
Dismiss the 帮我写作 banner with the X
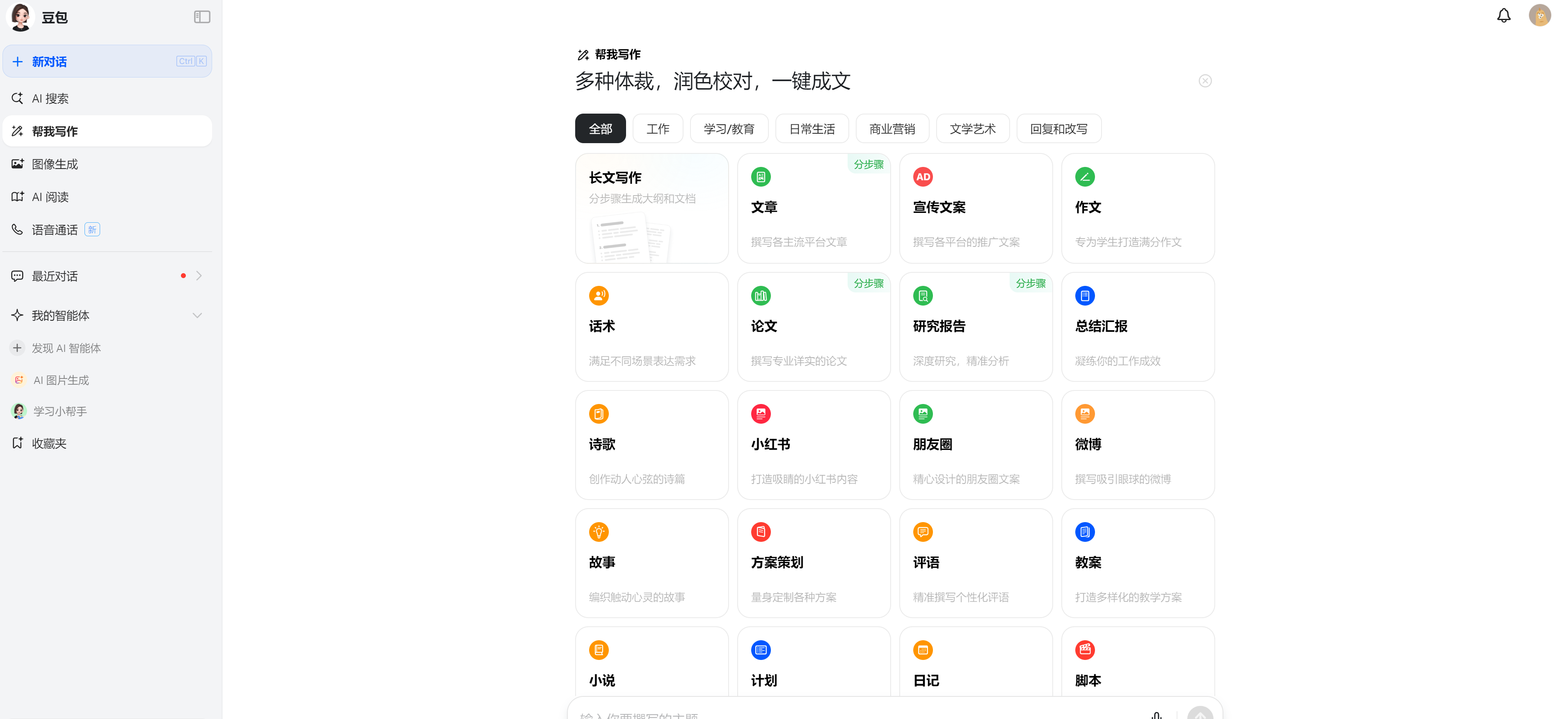pos(1205,80)
